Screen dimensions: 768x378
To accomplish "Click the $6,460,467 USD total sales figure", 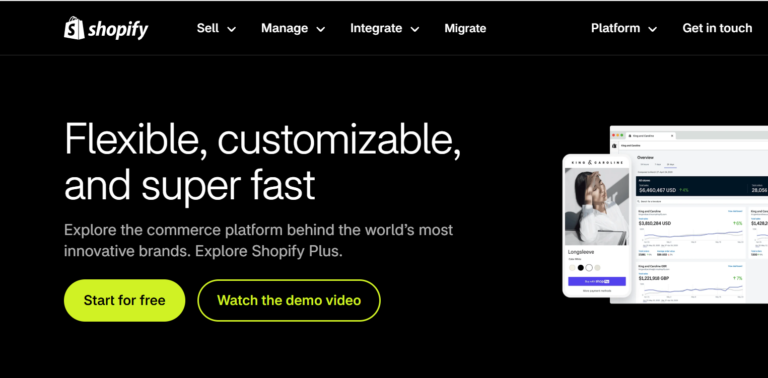I will (x=658, y=190).
